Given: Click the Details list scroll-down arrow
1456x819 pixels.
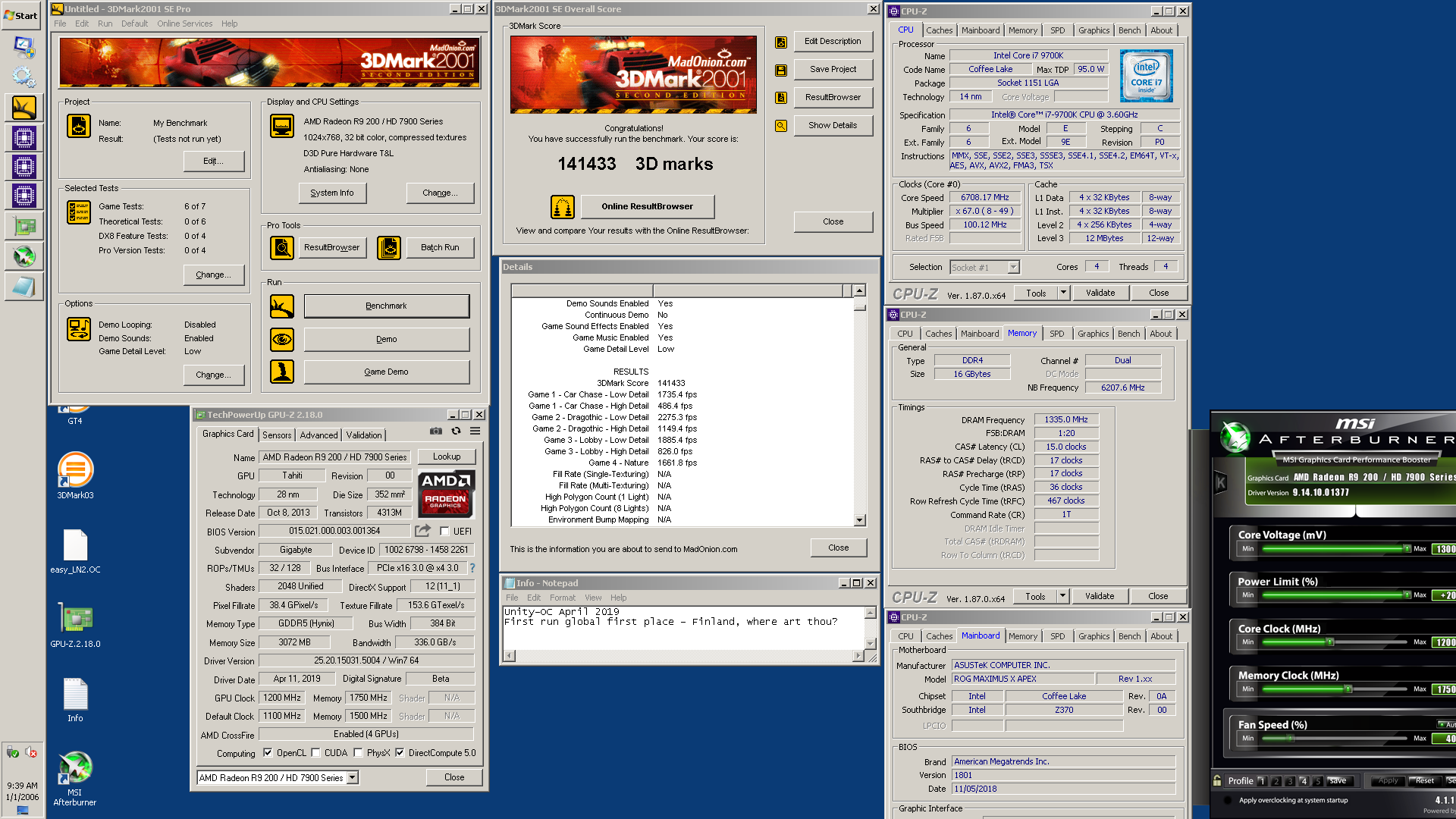Looking at the screenshot, I should coord(859,520).
